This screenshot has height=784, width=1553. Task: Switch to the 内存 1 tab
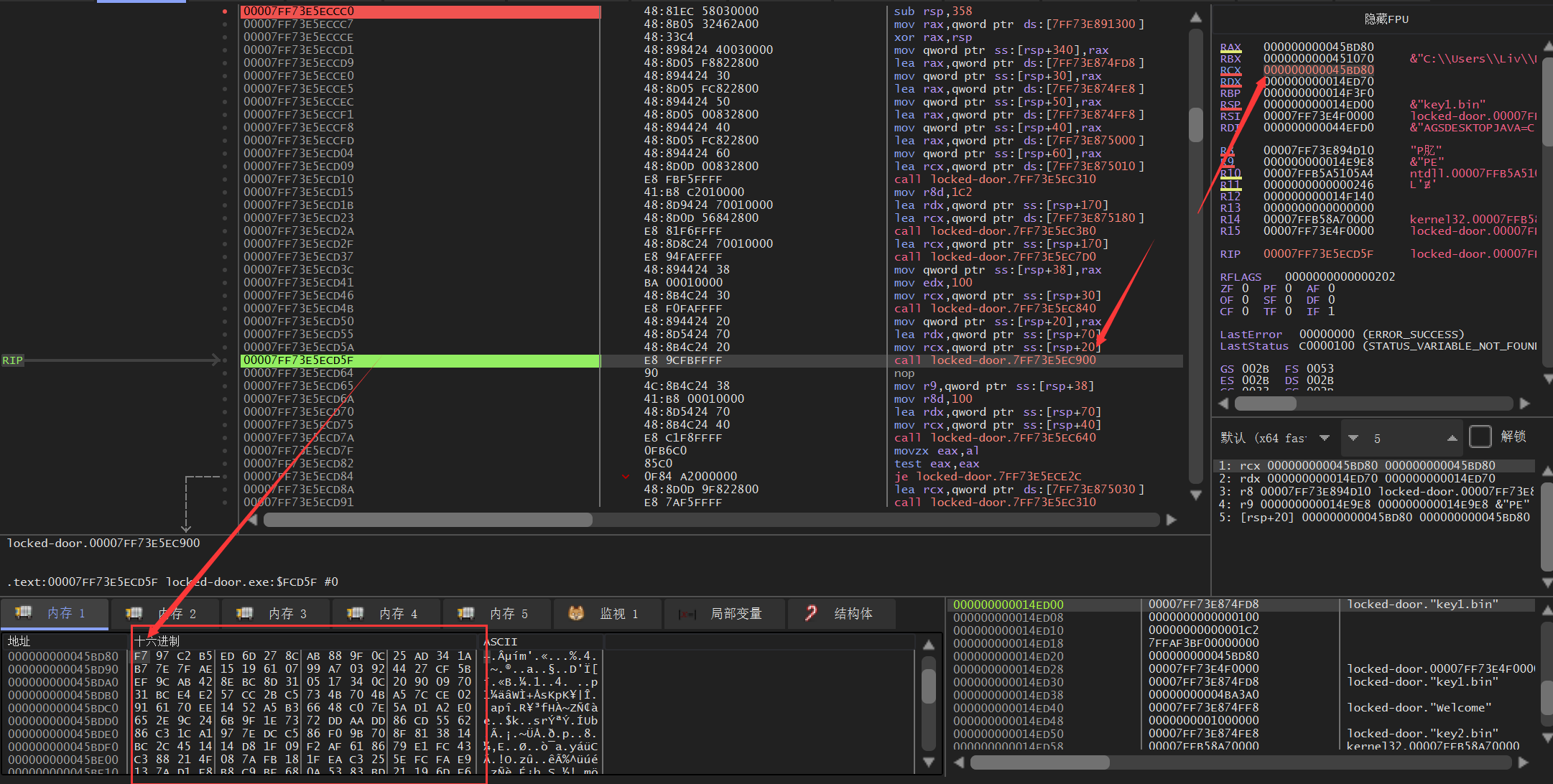tap(55, 613)
